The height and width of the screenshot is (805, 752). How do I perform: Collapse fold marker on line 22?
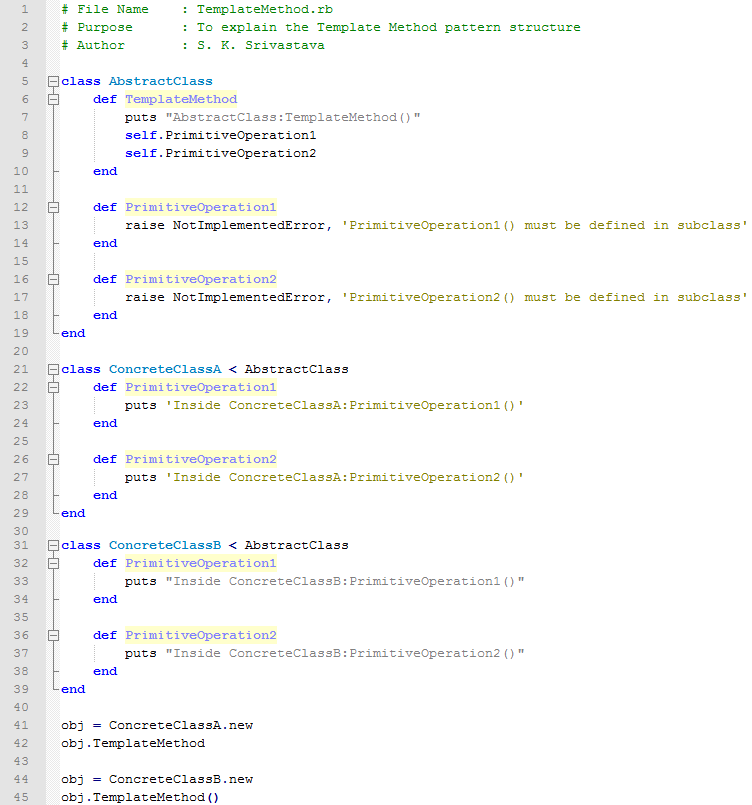coord(53,387)
